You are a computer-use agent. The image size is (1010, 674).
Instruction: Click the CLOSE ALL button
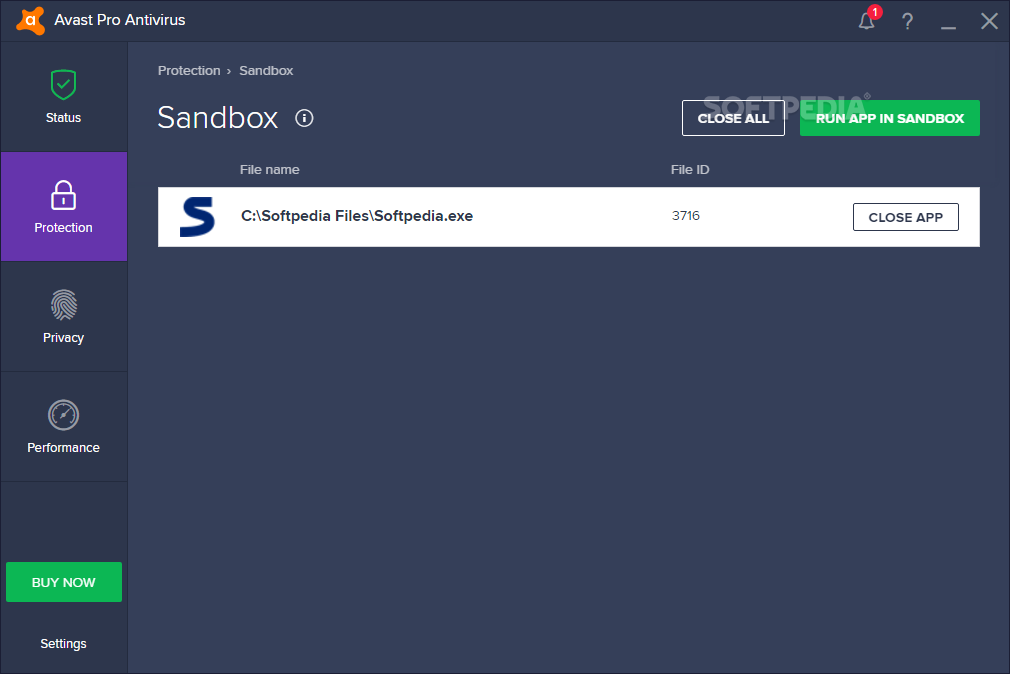click(x=733, y=118)
